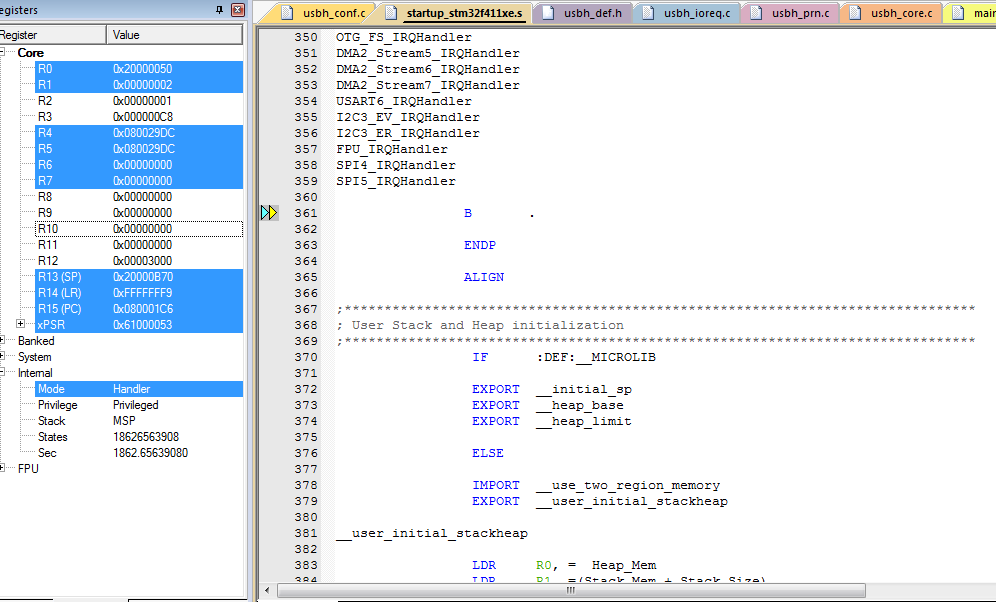Click the Register column header
This screenshot has height=602, width=996.
pos(52,35)
